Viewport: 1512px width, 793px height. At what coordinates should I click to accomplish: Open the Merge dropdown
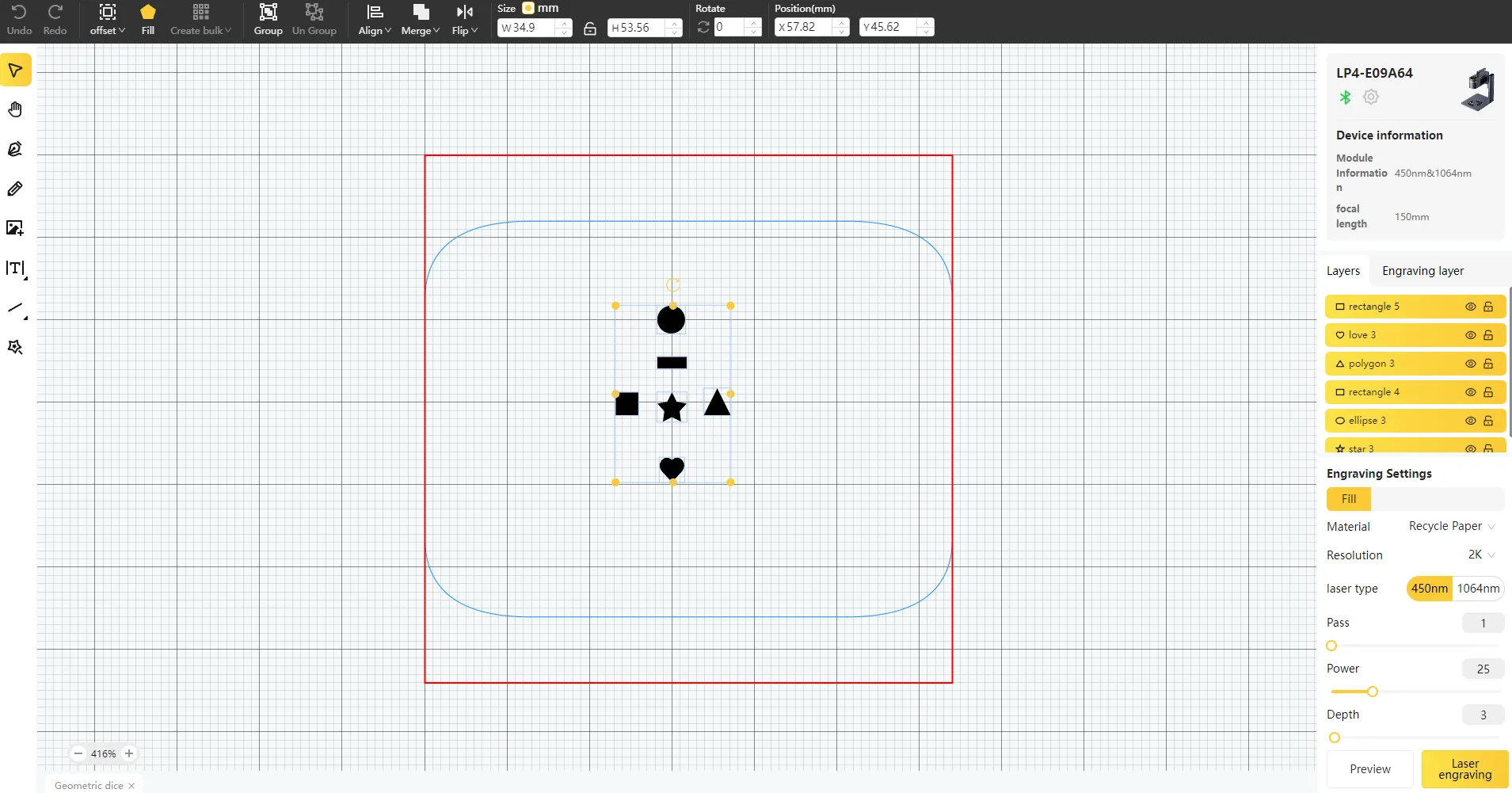tap(420, 20)
